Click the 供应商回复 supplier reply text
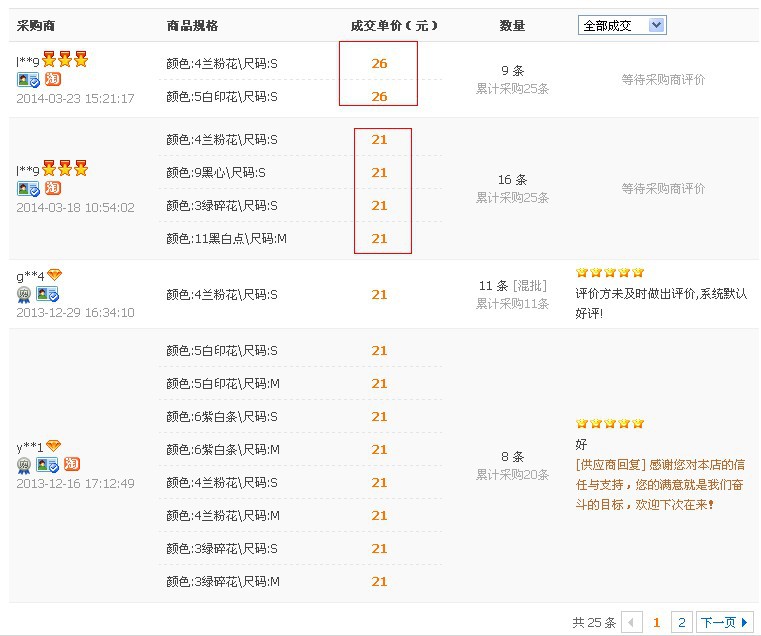 pyautogui.click(x=610, y=464)
